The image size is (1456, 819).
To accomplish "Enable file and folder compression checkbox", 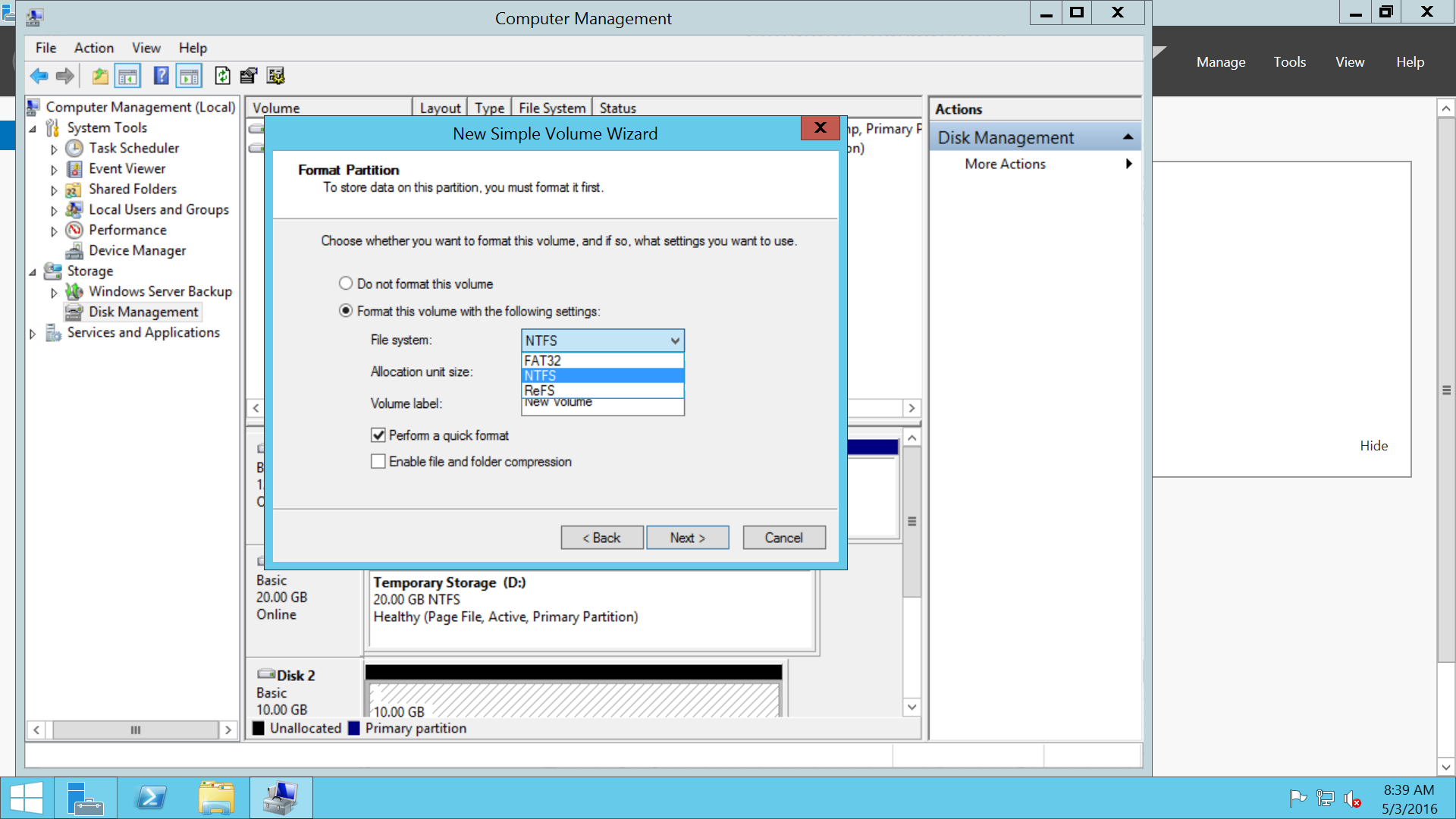I will coord(378,461).
